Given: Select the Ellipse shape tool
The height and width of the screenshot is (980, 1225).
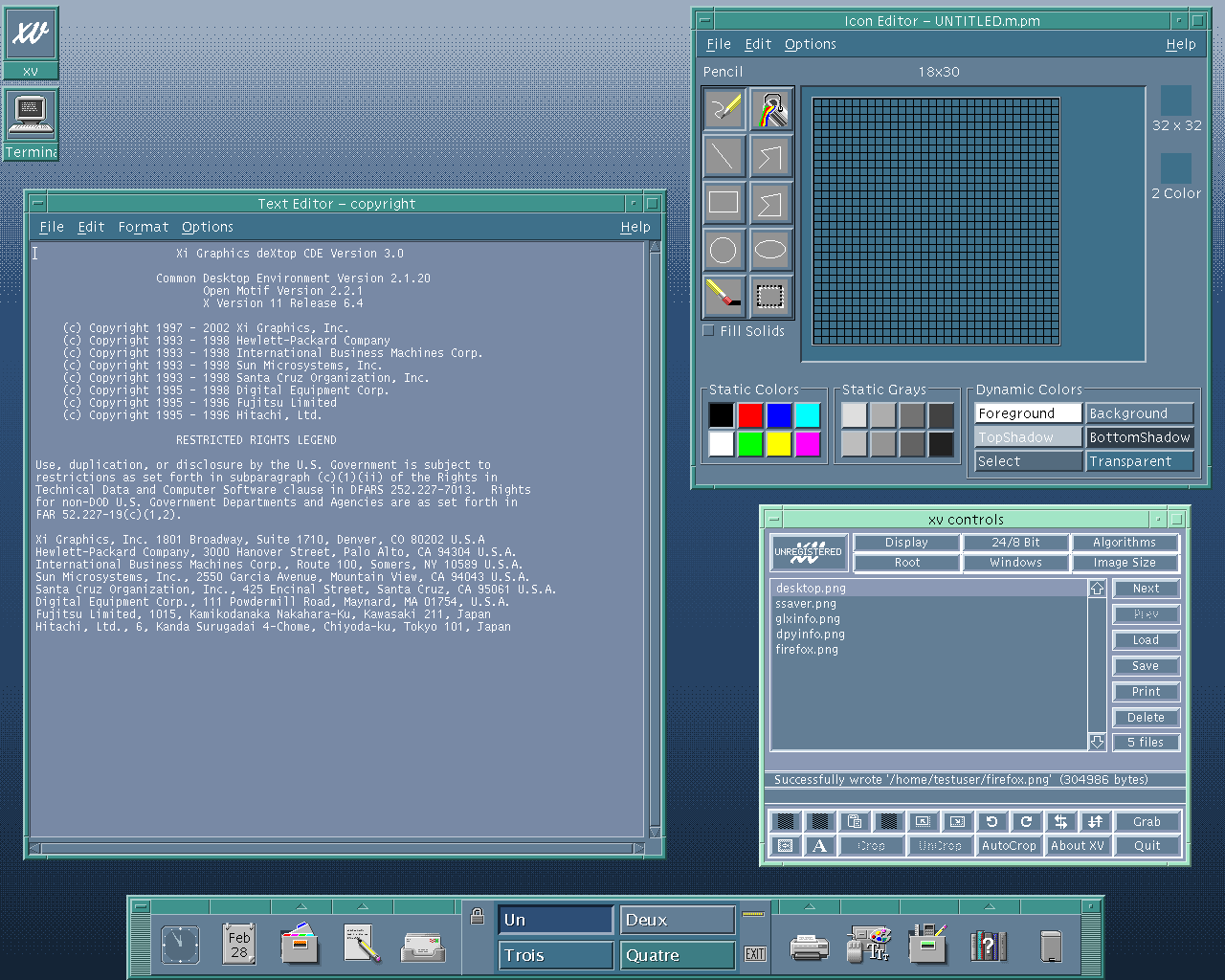Looking at the screenshot, I should point(770,250).
